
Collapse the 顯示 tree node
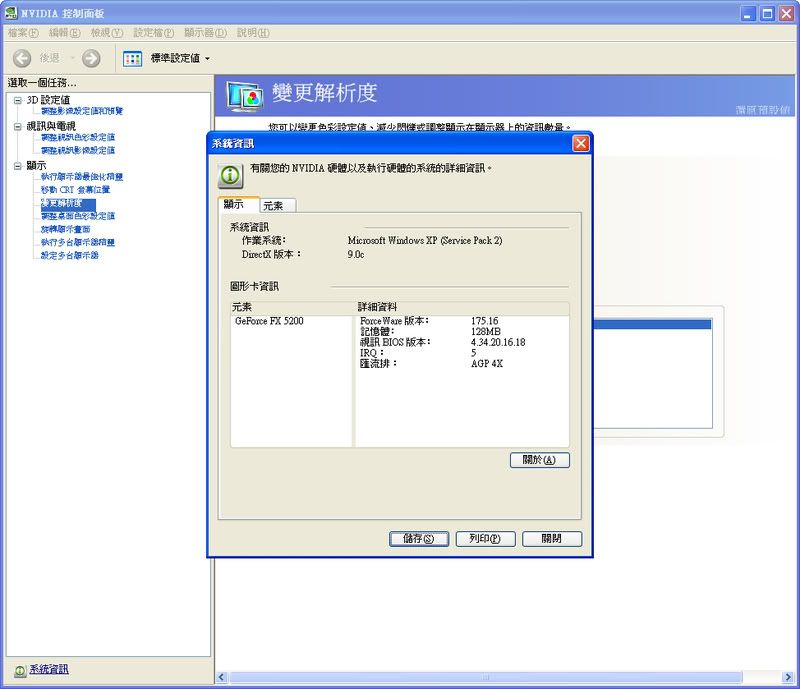pyautogui.click(x=17, y=165)
